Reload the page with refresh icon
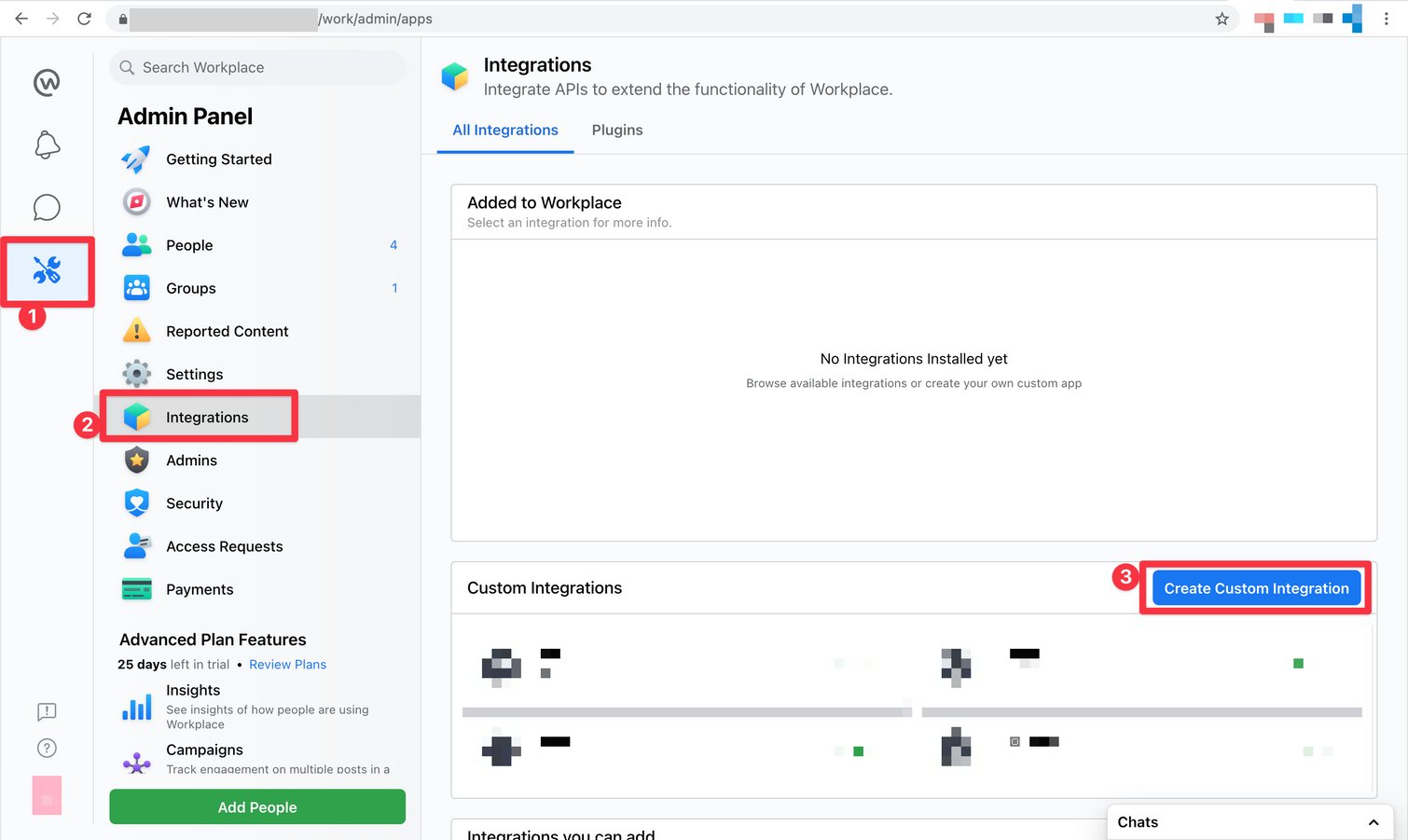Viewport: 1408px width, 840px height. coord(84,19)
